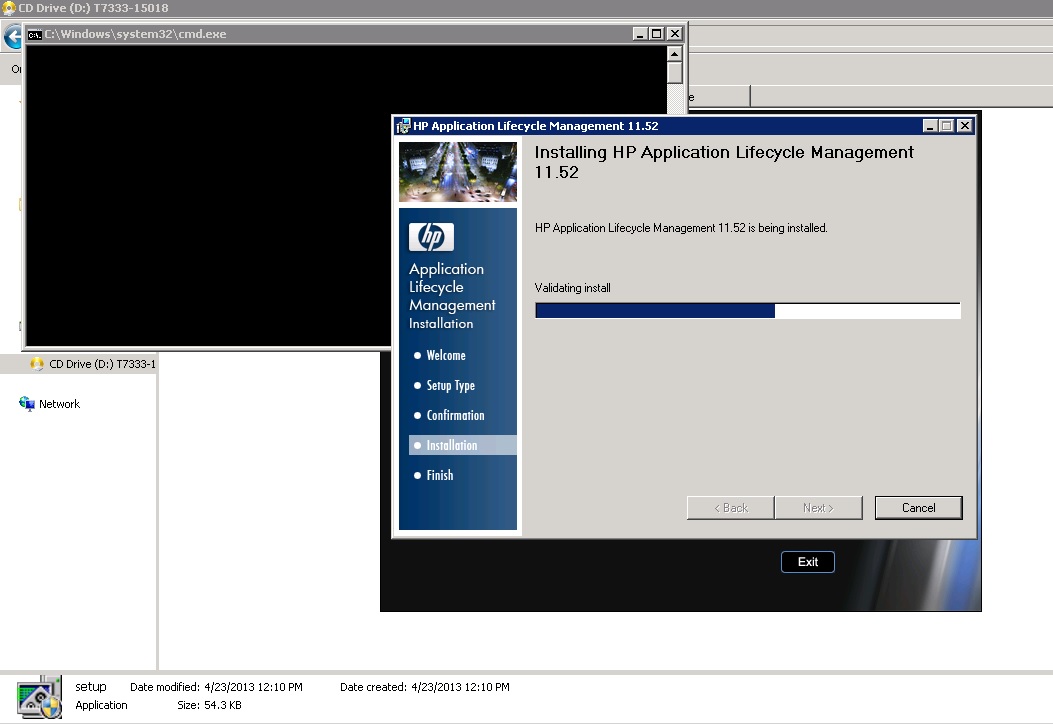Click the Exit button below the installer
The width and height of the screenshot is (1053, 725).
click(808, 562)
